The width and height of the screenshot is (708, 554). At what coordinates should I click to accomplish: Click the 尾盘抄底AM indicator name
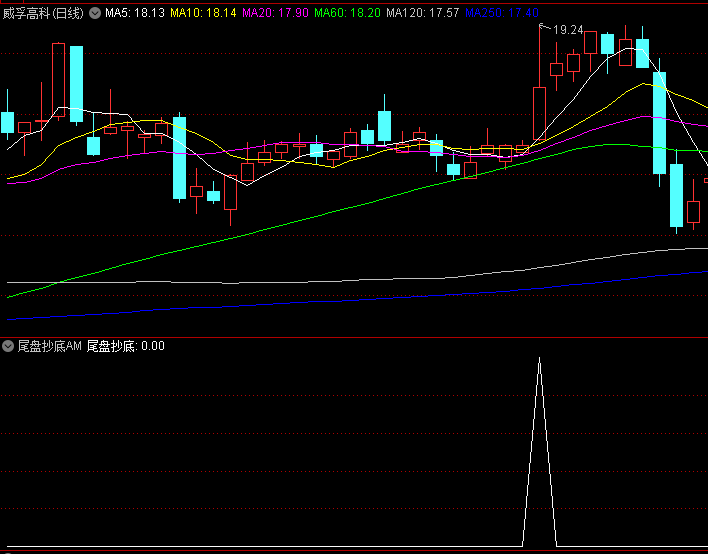(50, 346)
